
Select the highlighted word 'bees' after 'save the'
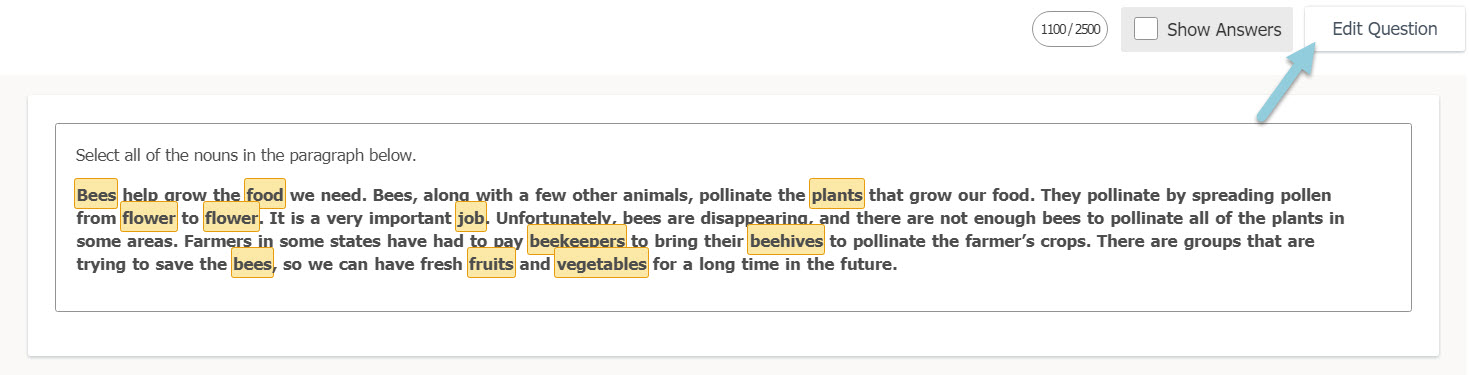252,264
